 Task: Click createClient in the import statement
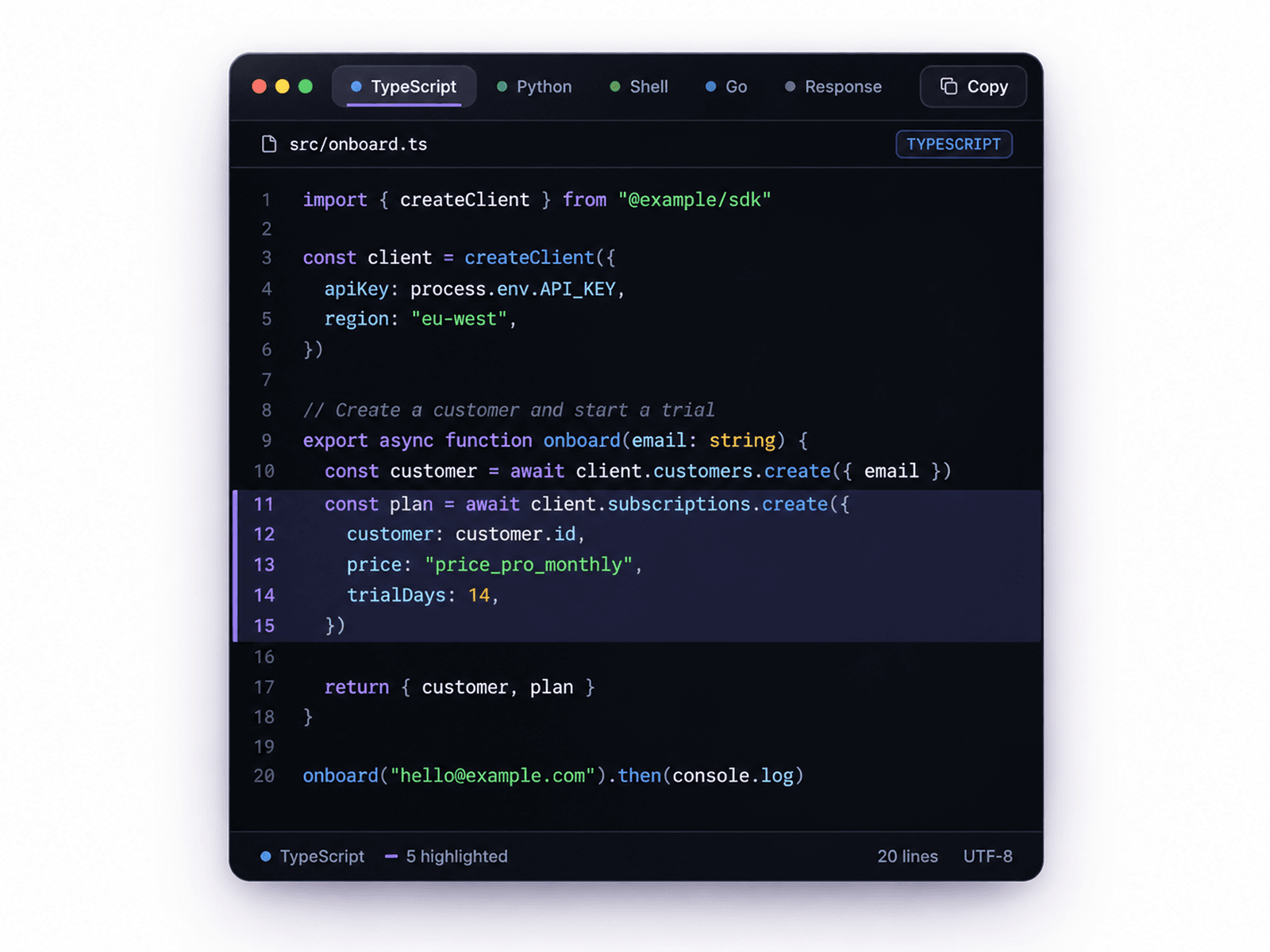coord(464,200)
